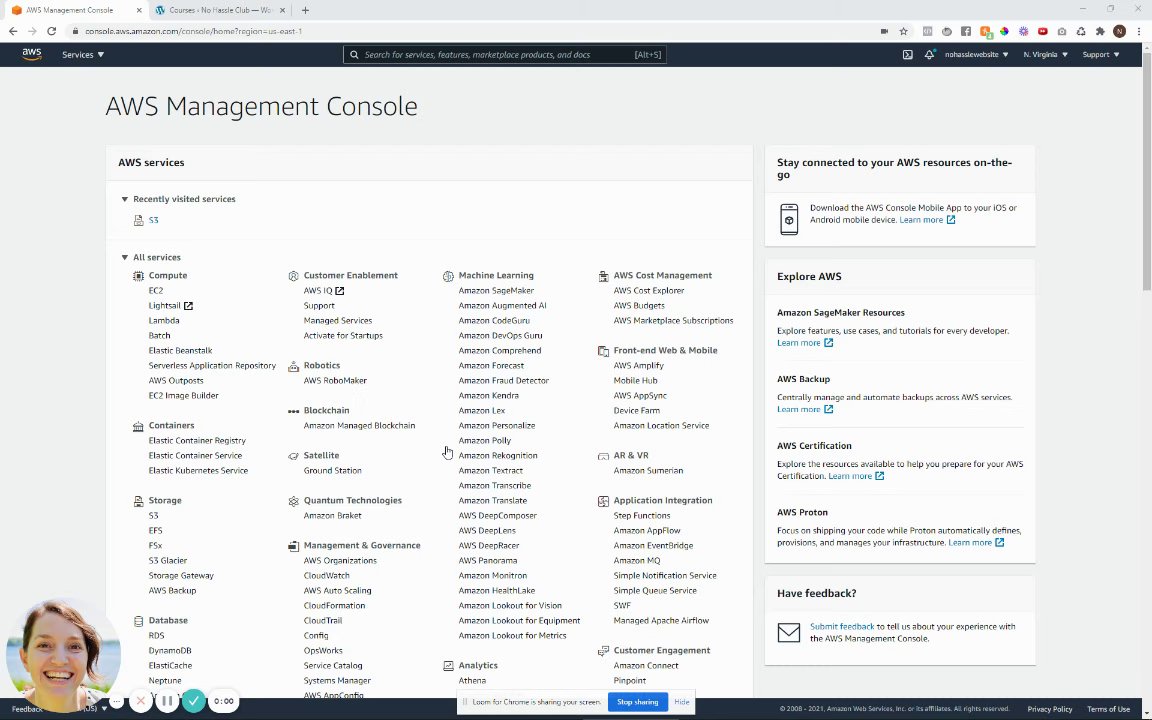The width and height of the screenshot is (1152, 720).
Task: Click the Front-end Web & Mobile icon
Action: [603, 350]
